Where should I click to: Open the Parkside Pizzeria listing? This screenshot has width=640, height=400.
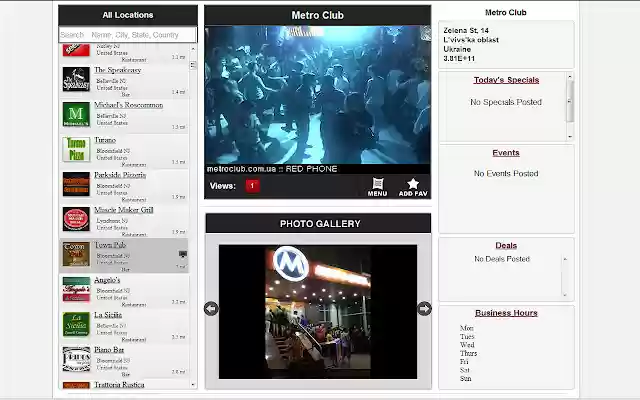click(x=119, y=176)
